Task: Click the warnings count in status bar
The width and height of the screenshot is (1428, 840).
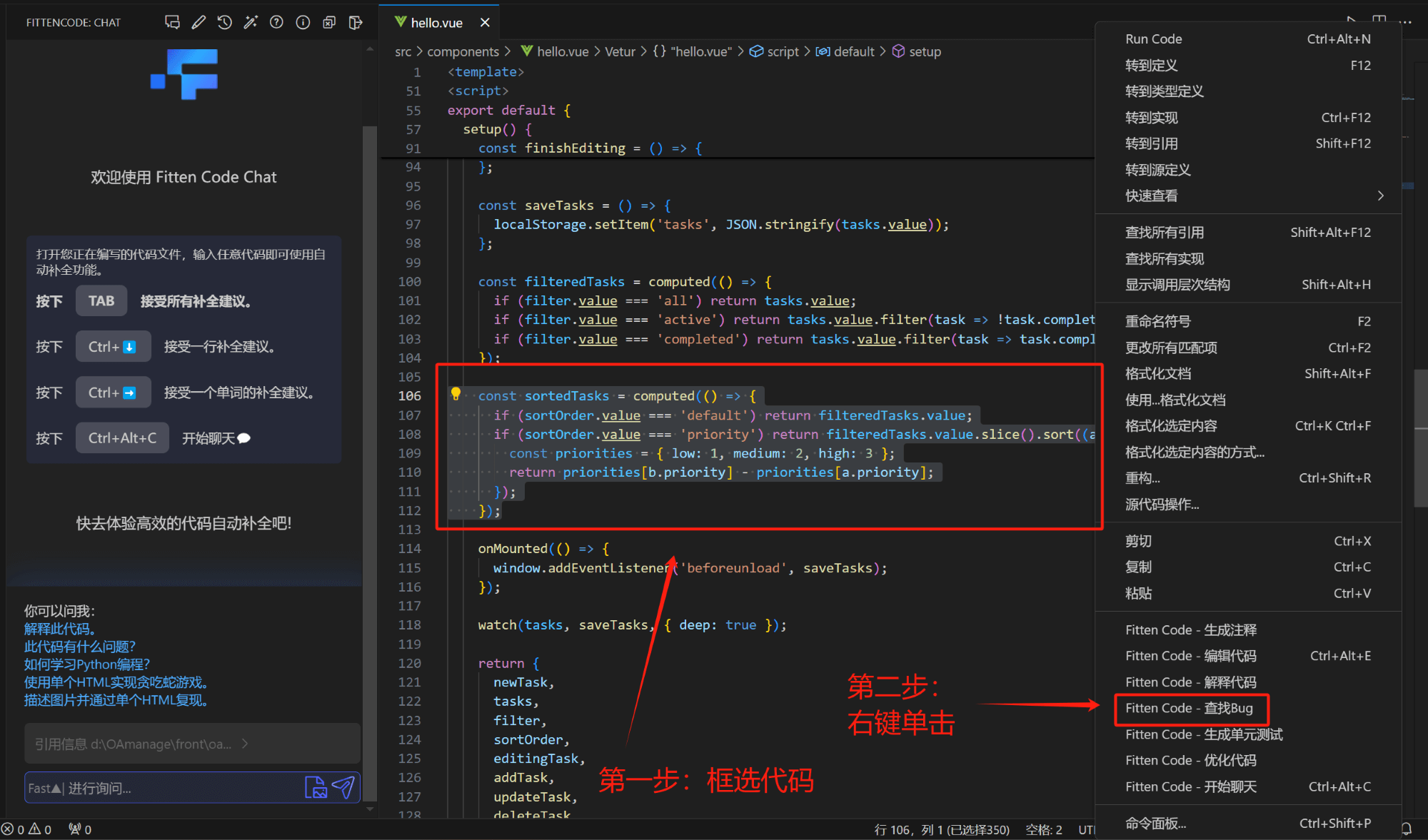Action: tap(40, 829)
